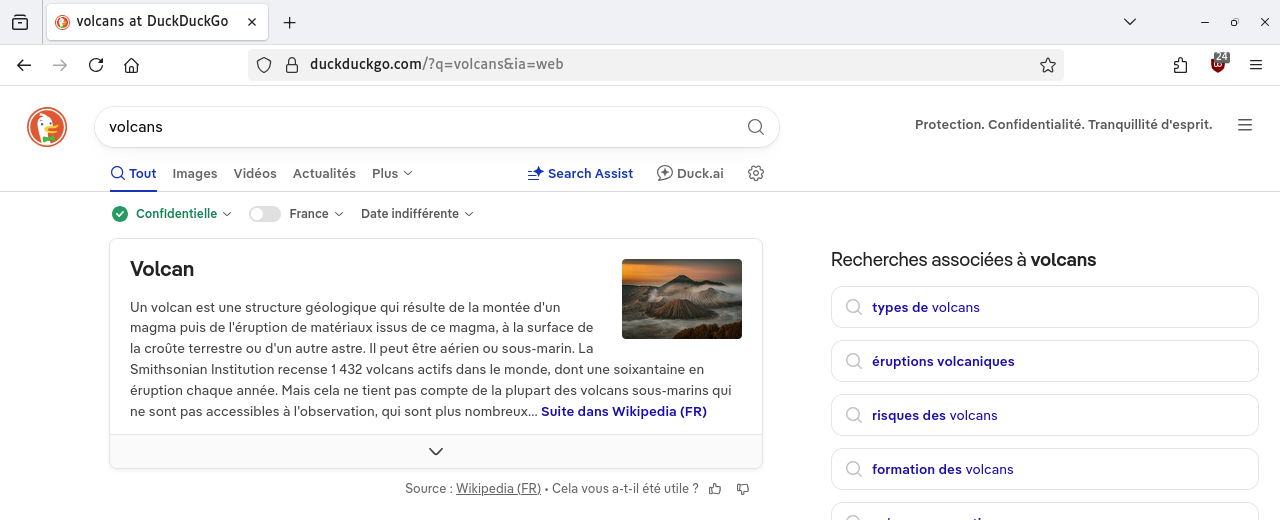Open the Firefox View icon
Screen dimensions: 1280x520
[x=20, y=22]
